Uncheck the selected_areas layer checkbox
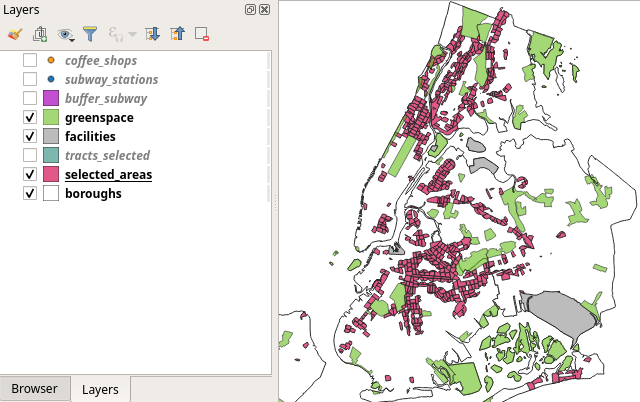Image resolution: width=640 pixels, height=402 pixels. click(x=30, y=174)
